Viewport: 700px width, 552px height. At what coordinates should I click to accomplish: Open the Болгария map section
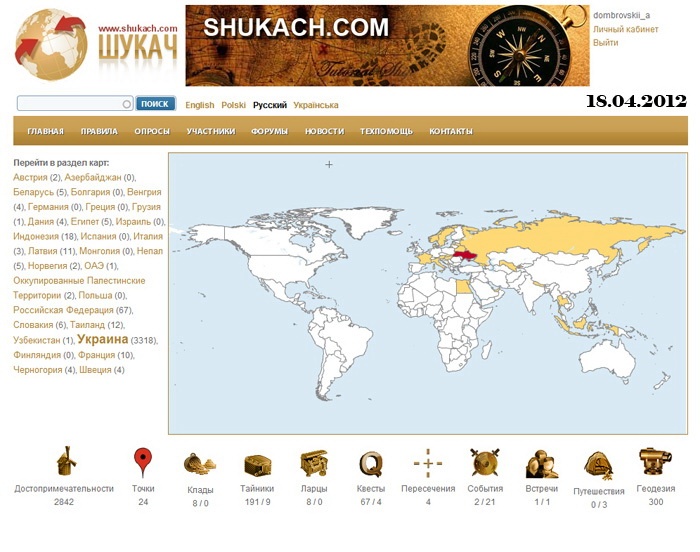point(90,192)
